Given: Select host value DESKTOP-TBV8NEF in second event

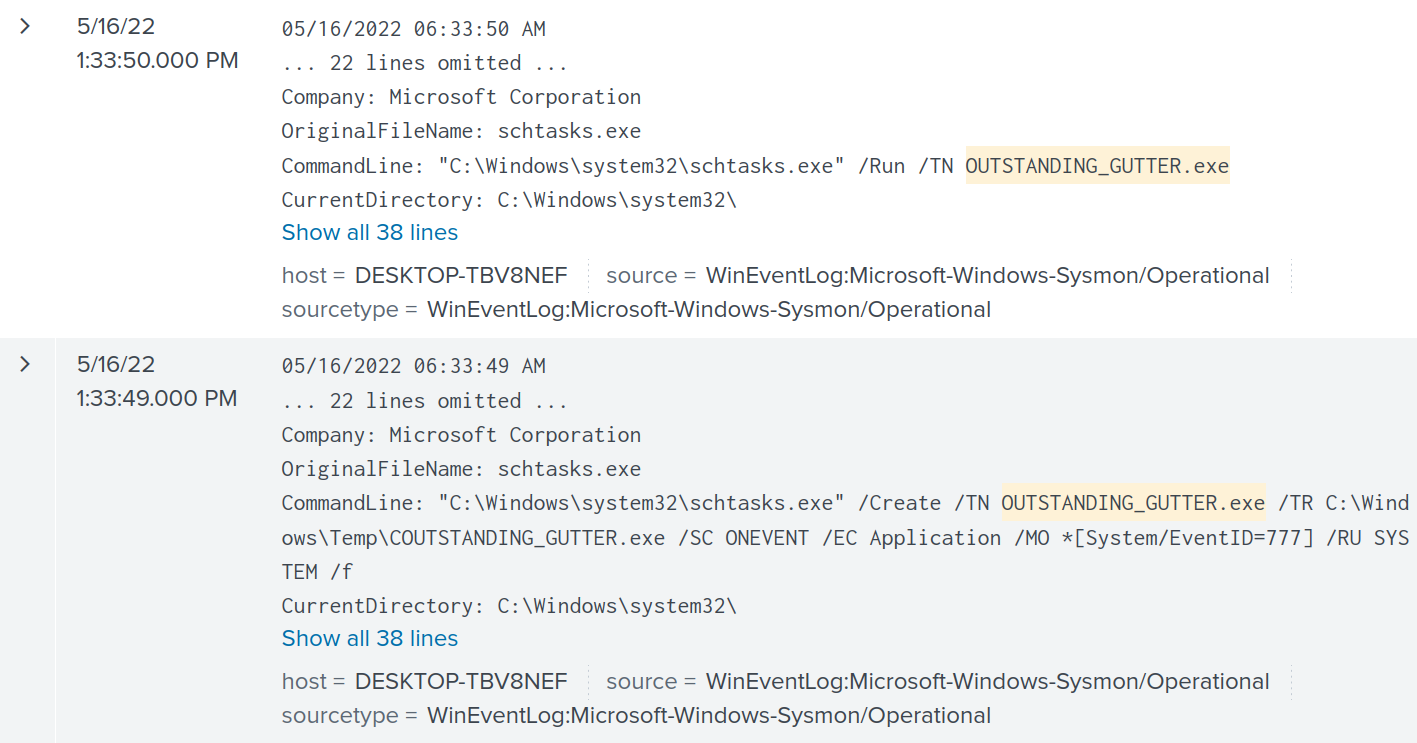Looking at the screenshot, I should coord(461,681).
